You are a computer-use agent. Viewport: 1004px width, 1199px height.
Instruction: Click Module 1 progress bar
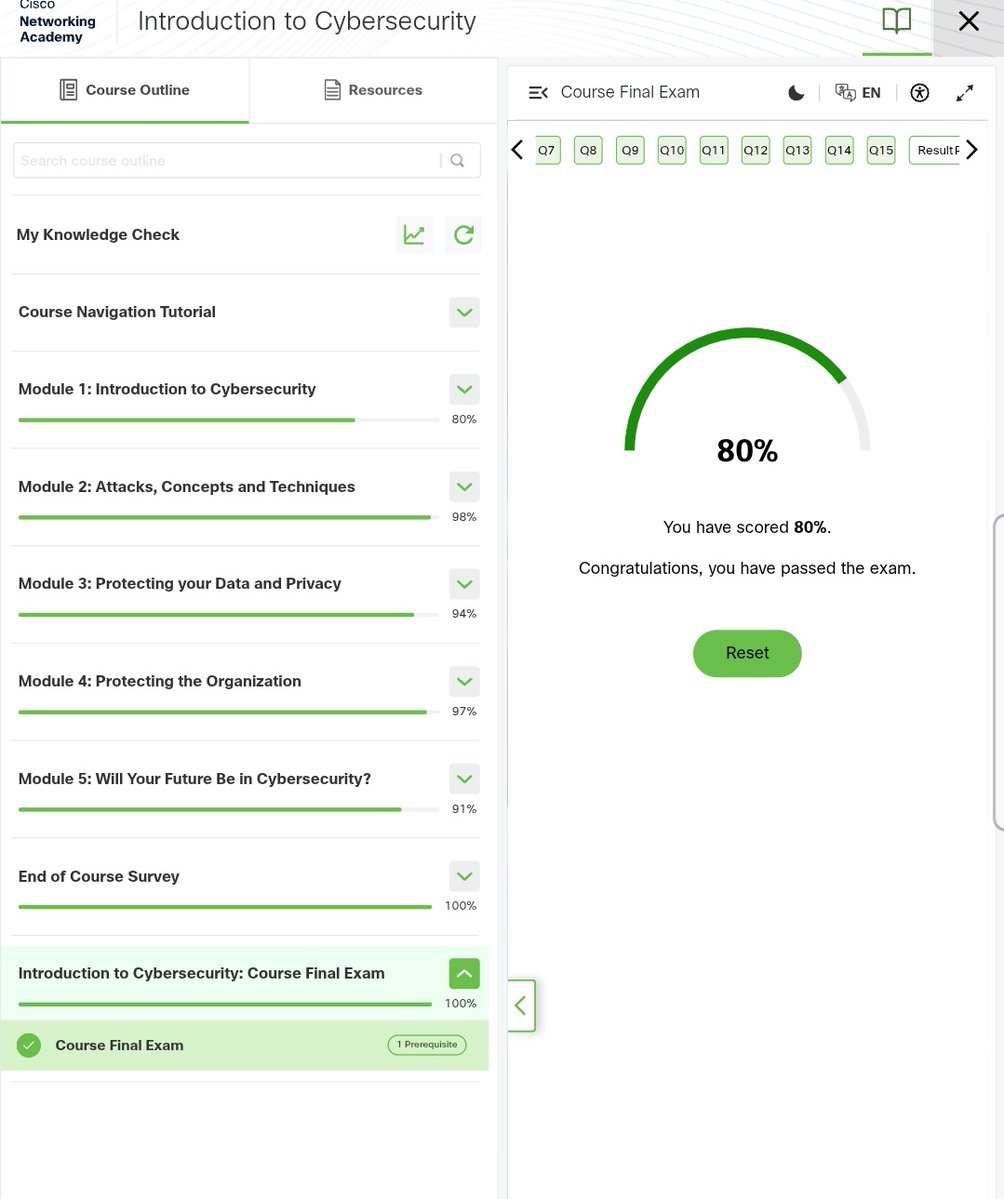click(229, 420)
